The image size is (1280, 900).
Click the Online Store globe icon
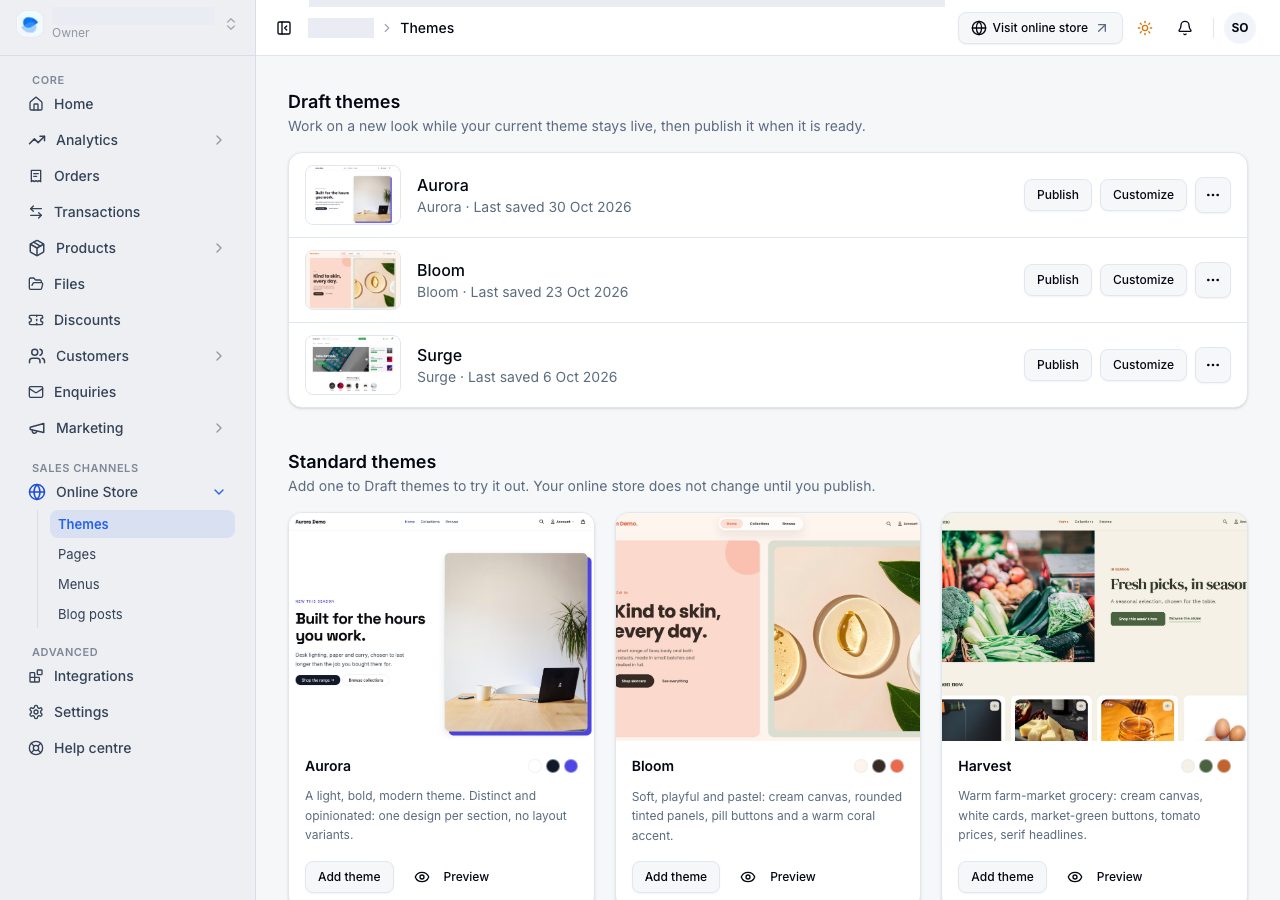(x=37, y=492)
